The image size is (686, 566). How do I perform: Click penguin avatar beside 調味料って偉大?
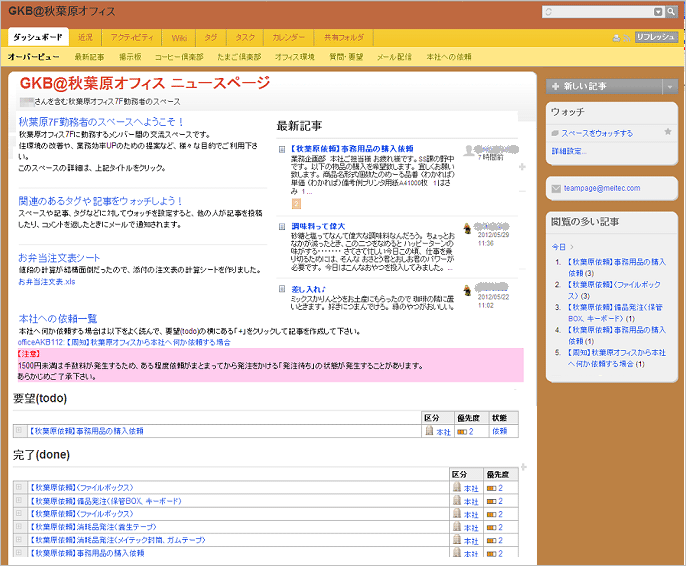coord(467,228)
